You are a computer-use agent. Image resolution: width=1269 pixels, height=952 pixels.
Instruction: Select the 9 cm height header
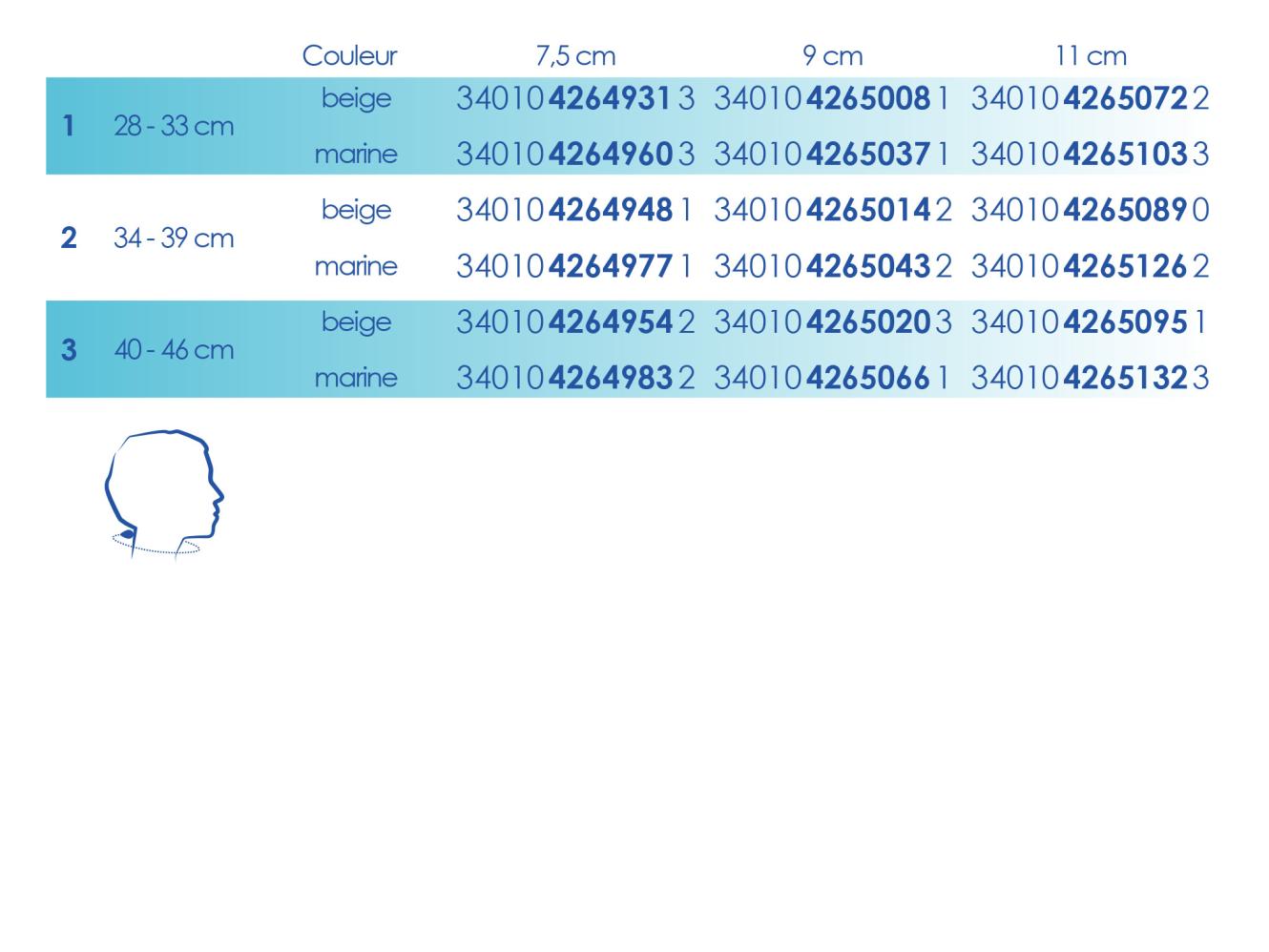tap(832, 56)
